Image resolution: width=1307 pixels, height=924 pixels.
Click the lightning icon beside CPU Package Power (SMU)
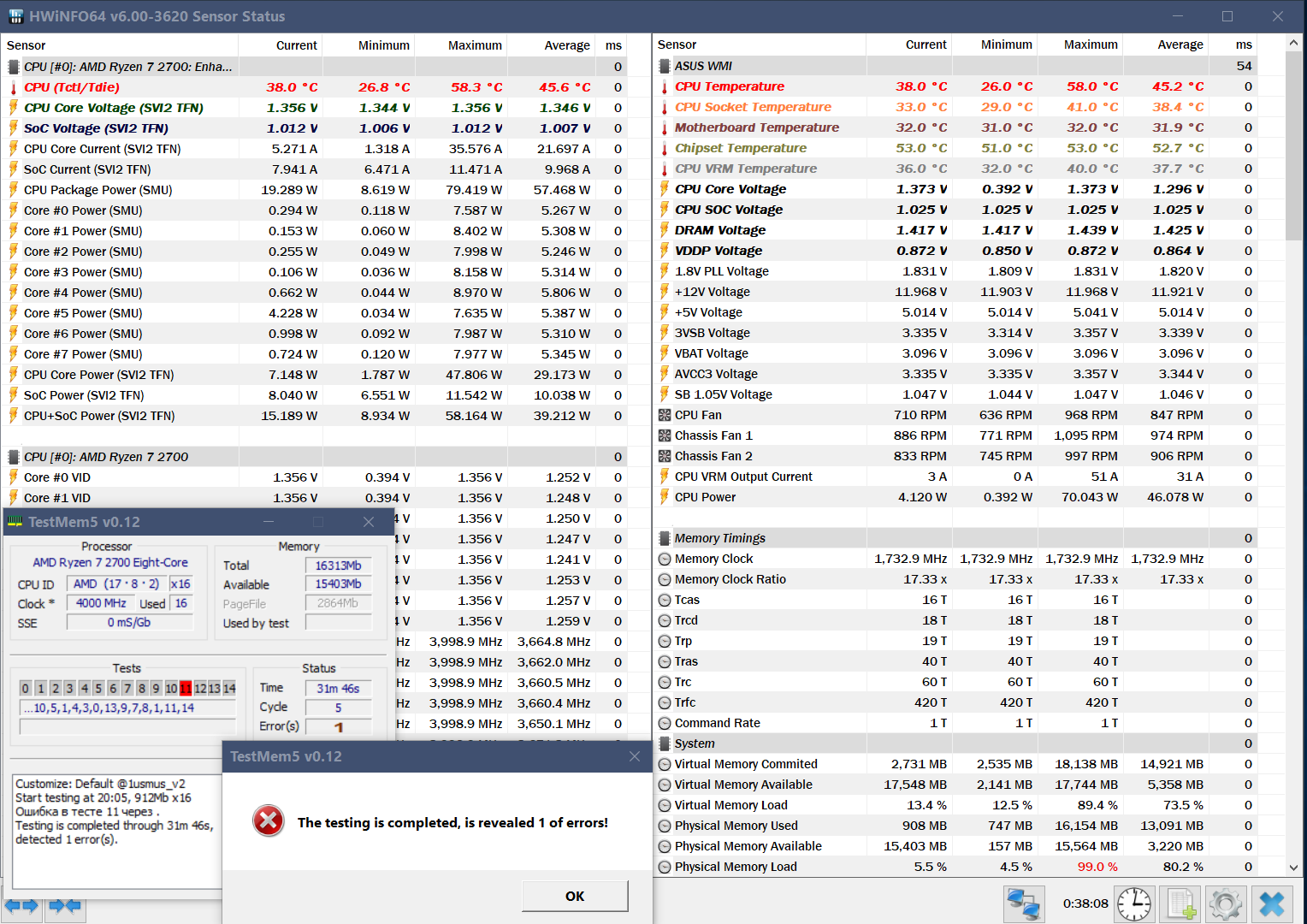[x=14, y=190]
